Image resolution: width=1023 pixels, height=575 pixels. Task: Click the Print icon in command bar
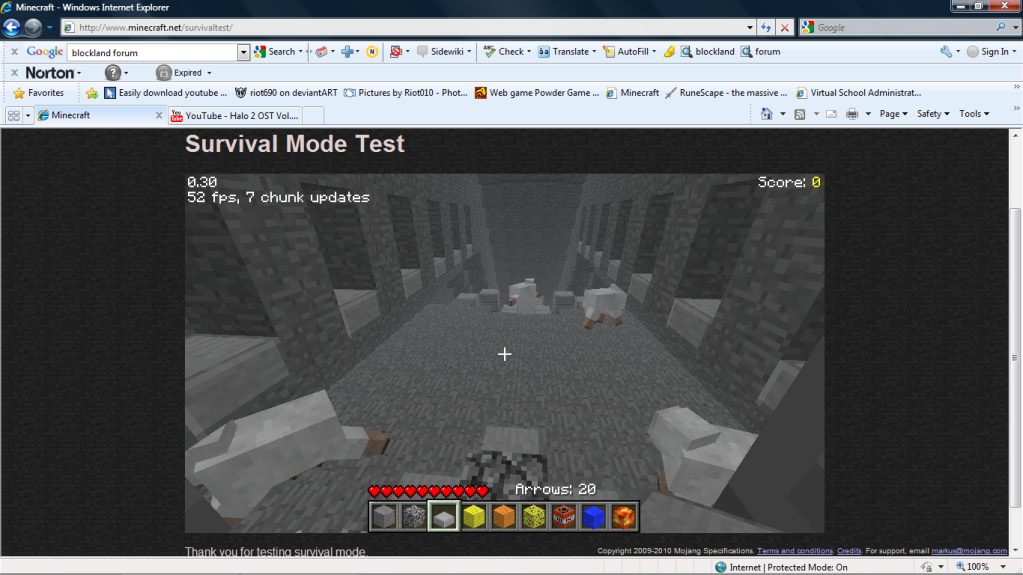click(852, 114)
